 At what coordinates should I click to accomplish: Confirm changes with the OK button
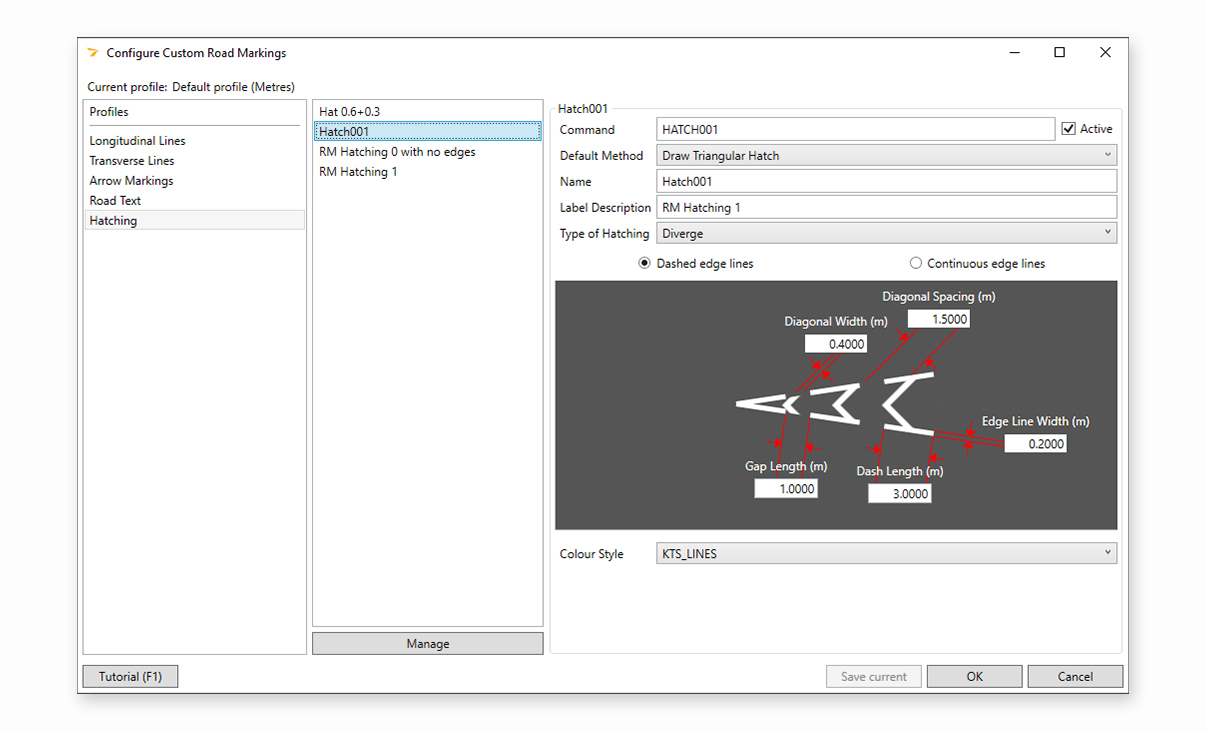[974, 676]
